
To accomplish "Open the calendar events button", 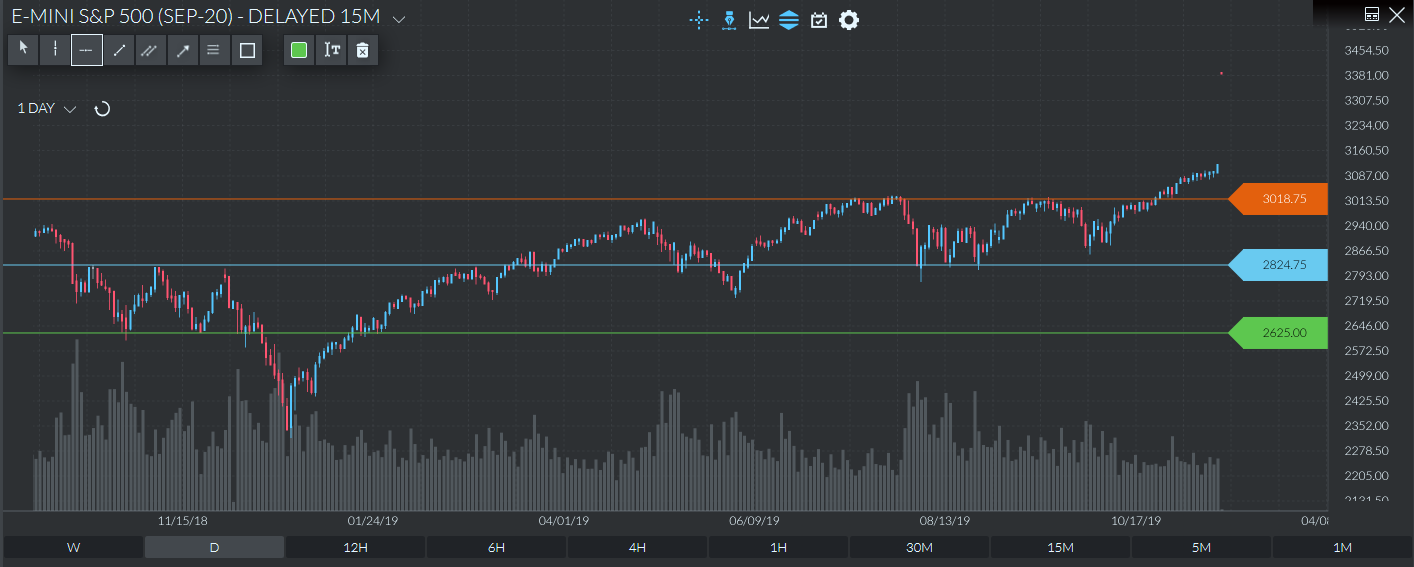I will coord(819,20).
